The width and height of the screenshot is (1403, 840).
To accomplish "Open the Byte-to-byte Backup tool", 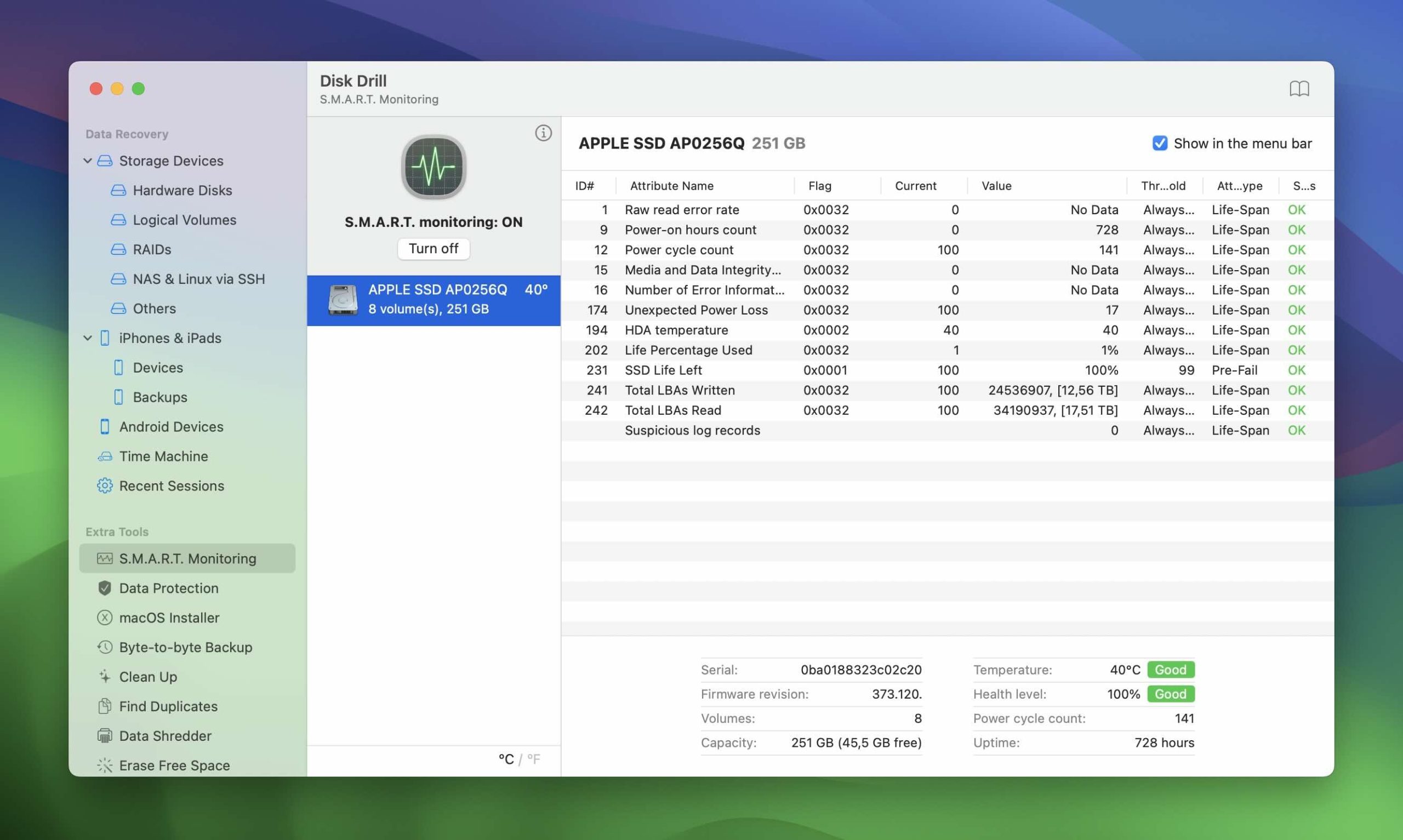I will pos(185,646).
